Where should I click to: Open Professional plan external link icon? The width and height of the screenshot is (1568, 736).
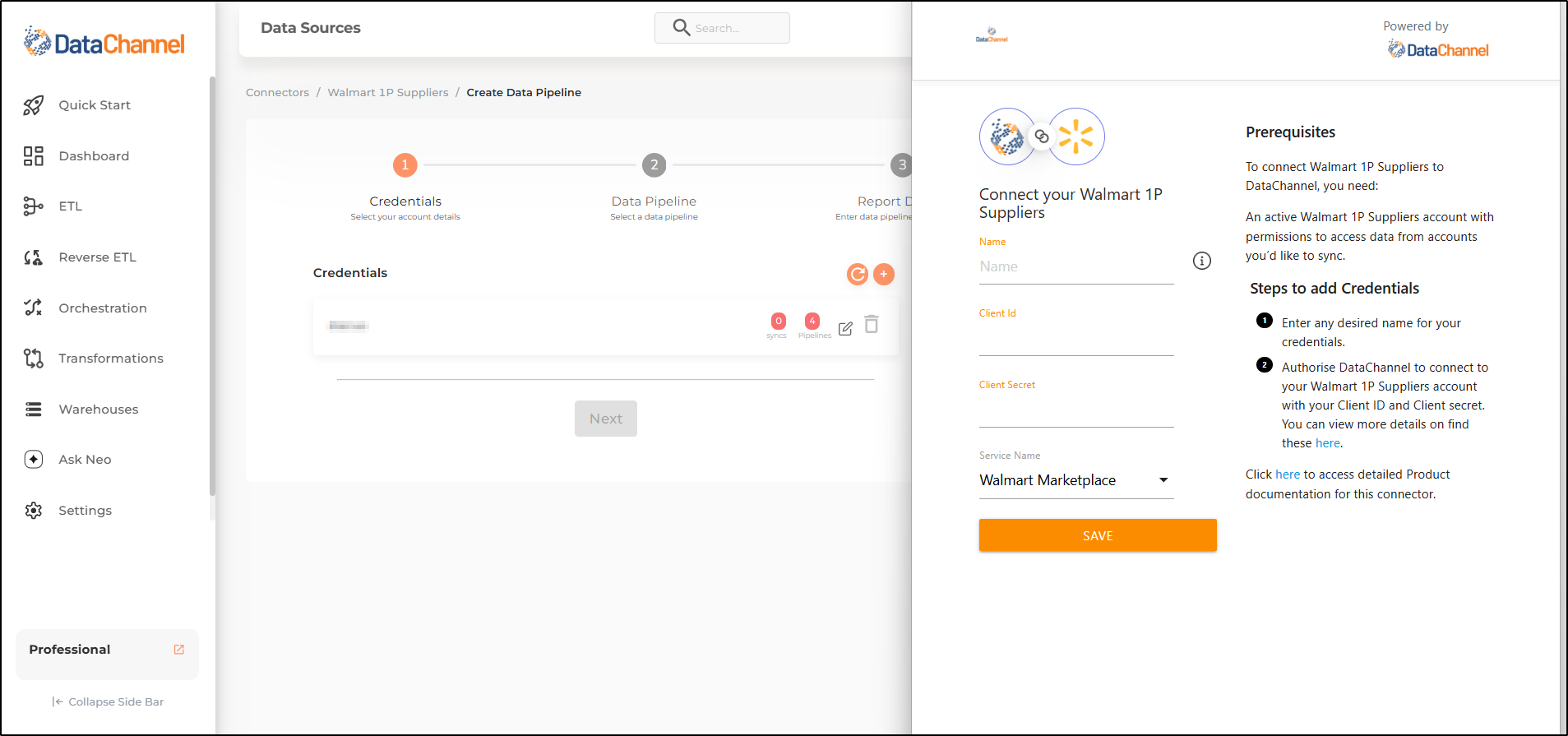(178, 650)
